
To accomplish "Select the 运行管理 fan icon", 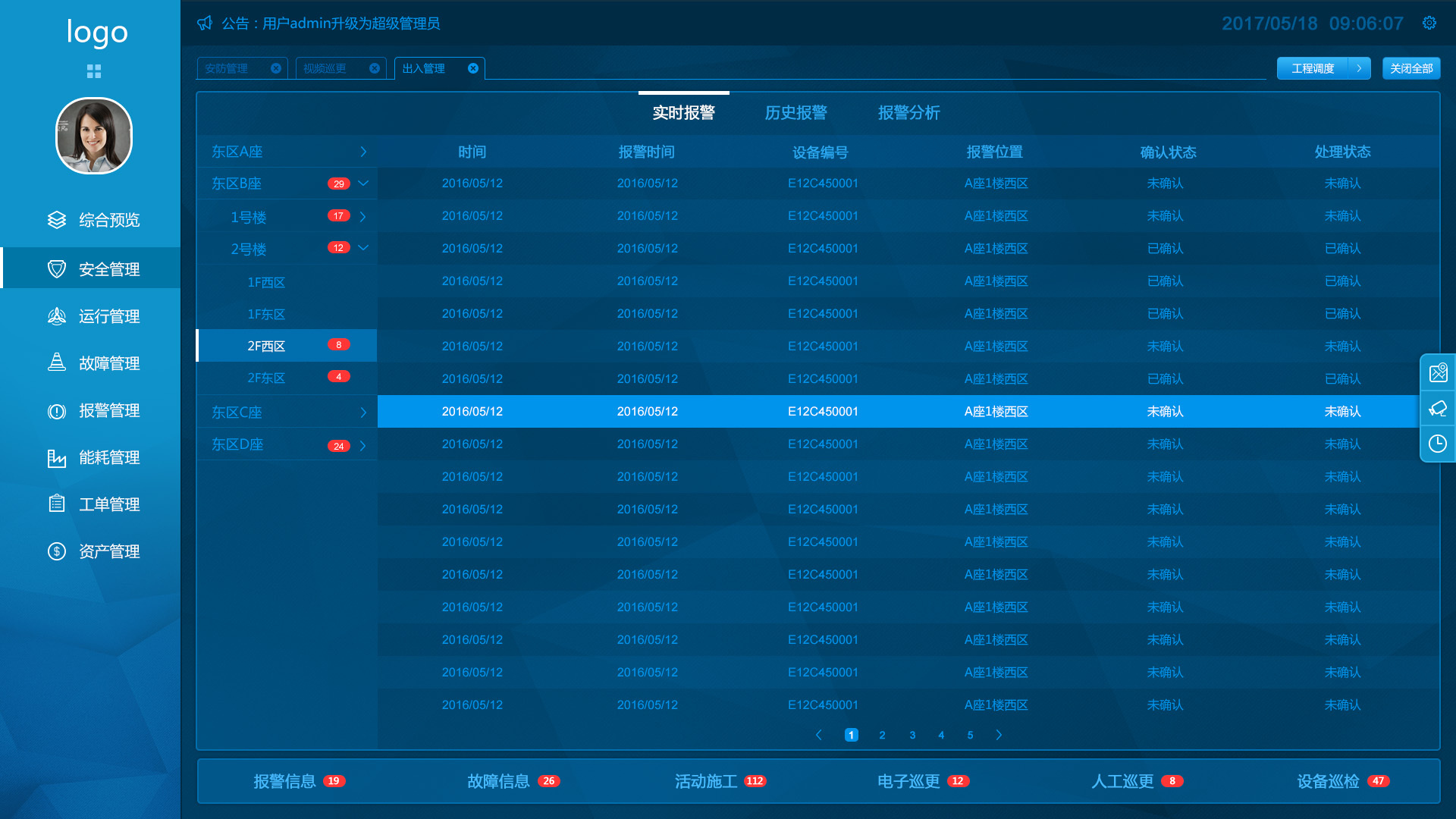I will pos(57,316).
